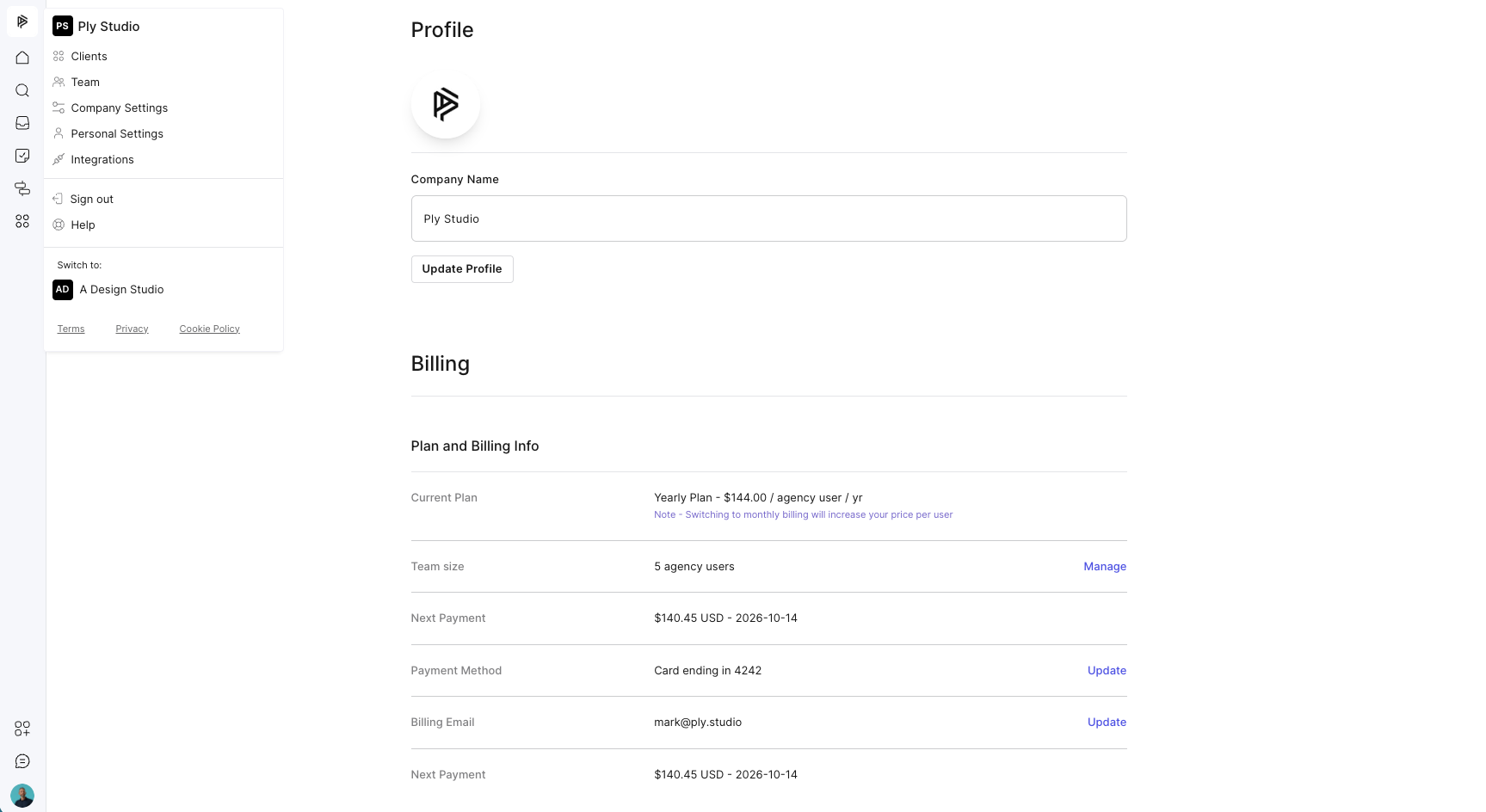Screen dimensions: 1486x812
Task: Select Team in the workspace menu
Action: [x=85, y=83]
